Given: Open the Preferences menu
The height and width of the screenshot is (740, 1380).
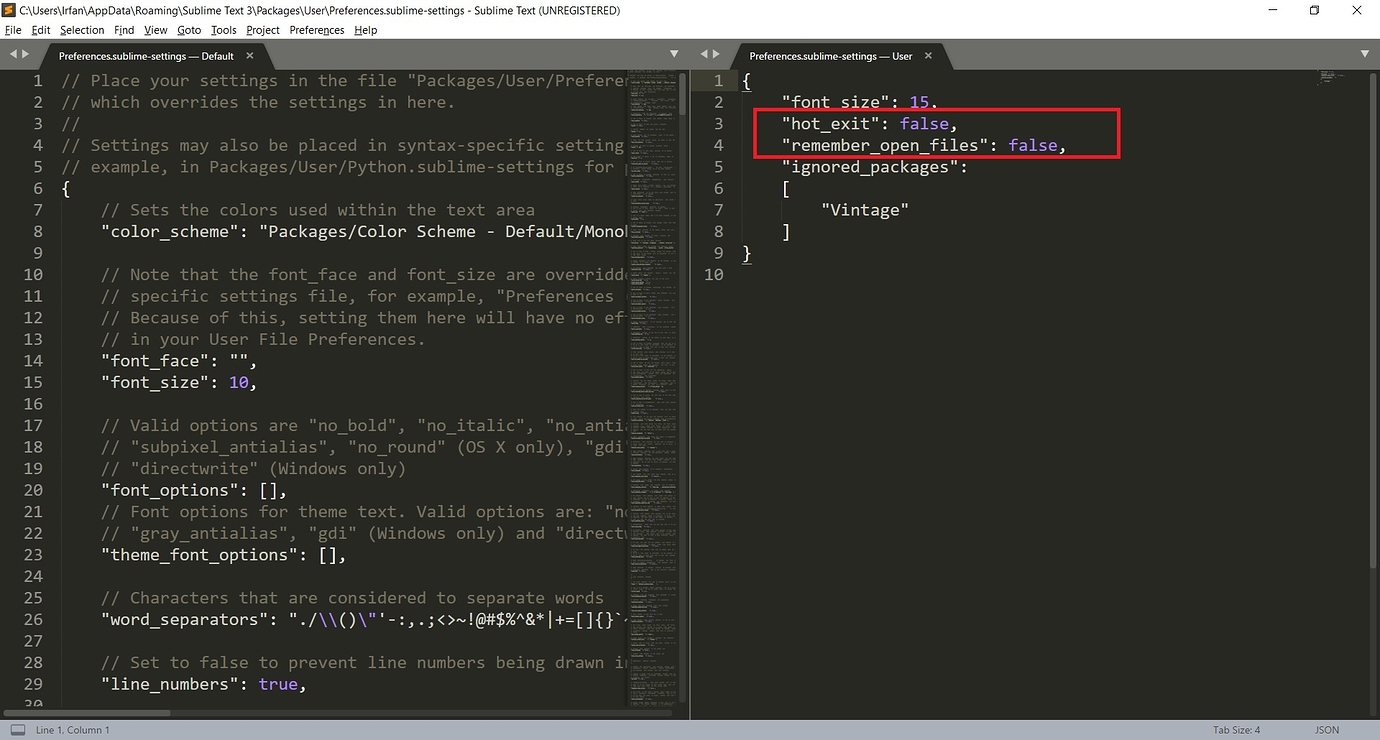Looking at the screenshot, I should 317,30.
